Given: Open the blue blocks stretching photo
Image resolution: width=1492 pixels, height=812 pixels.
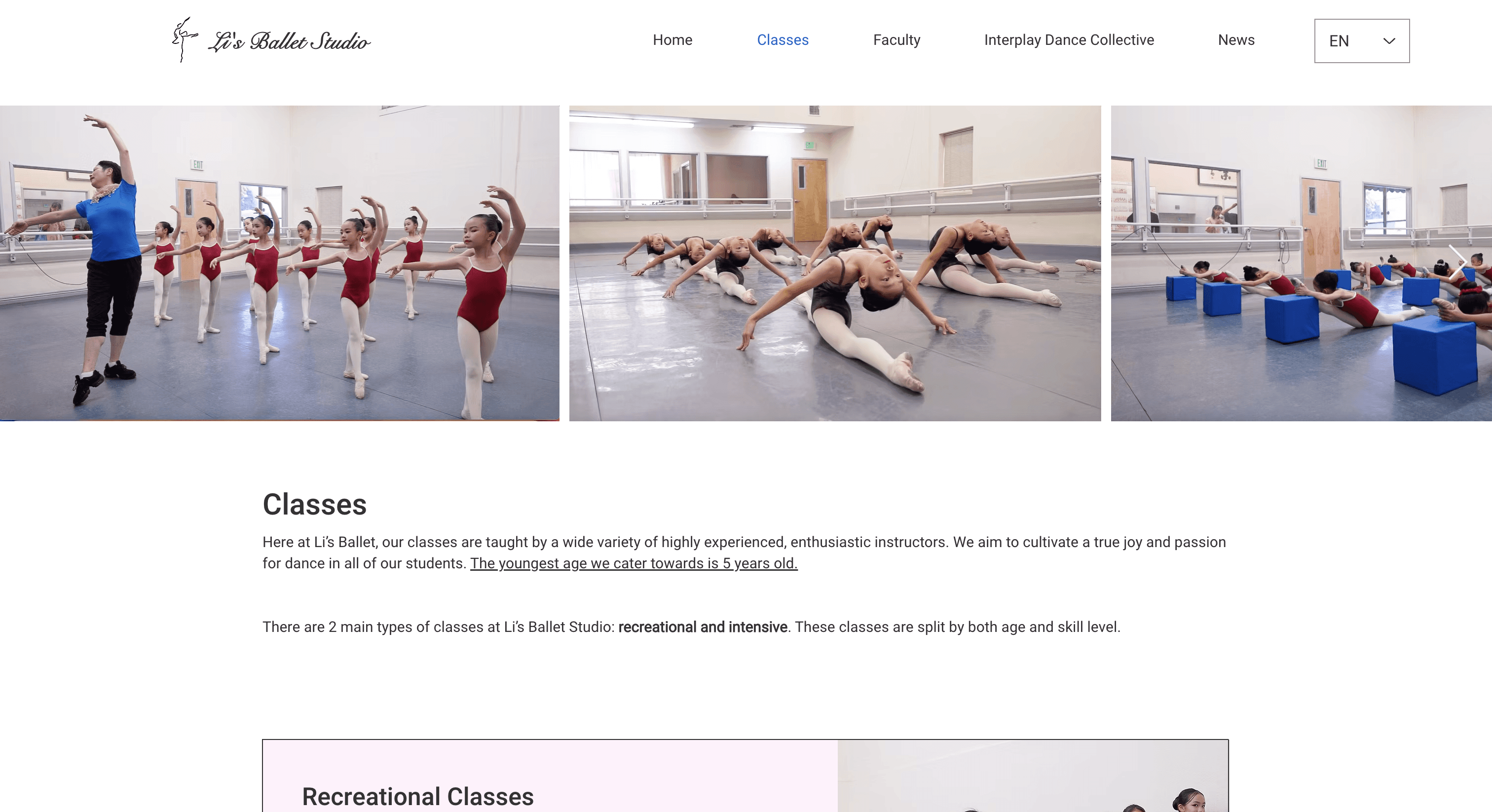Looking at the screenshot, I should coord(1301,263).
